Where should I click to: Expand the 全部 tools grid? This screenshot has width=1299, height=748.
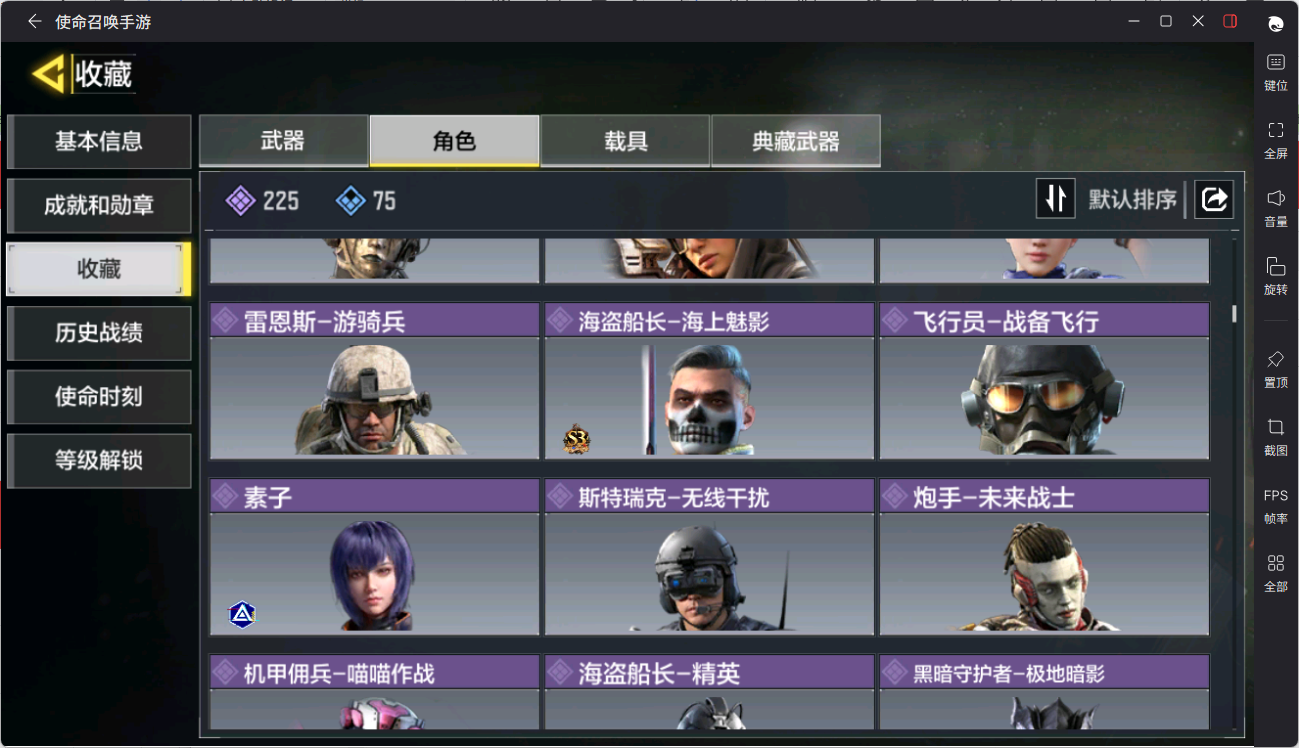tap(1276, 573)
